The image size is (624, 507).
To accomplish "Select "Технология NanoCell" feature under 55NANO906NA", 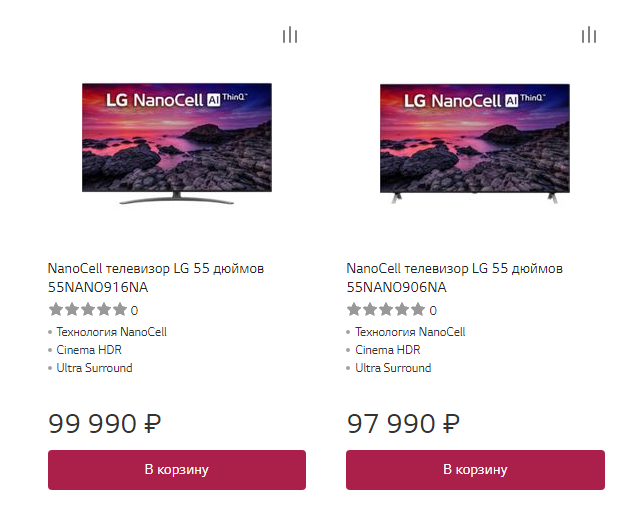I will (410, 332).
